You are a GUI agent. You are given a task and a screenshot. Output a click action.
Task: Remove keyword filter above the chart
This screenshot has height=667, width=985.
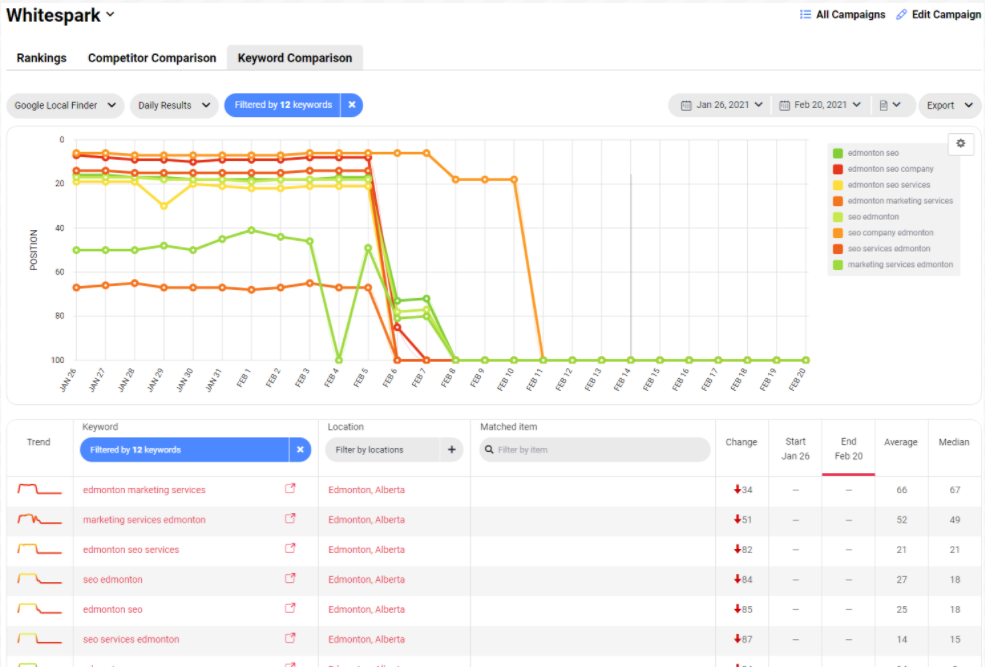click(x=352, y=105)
